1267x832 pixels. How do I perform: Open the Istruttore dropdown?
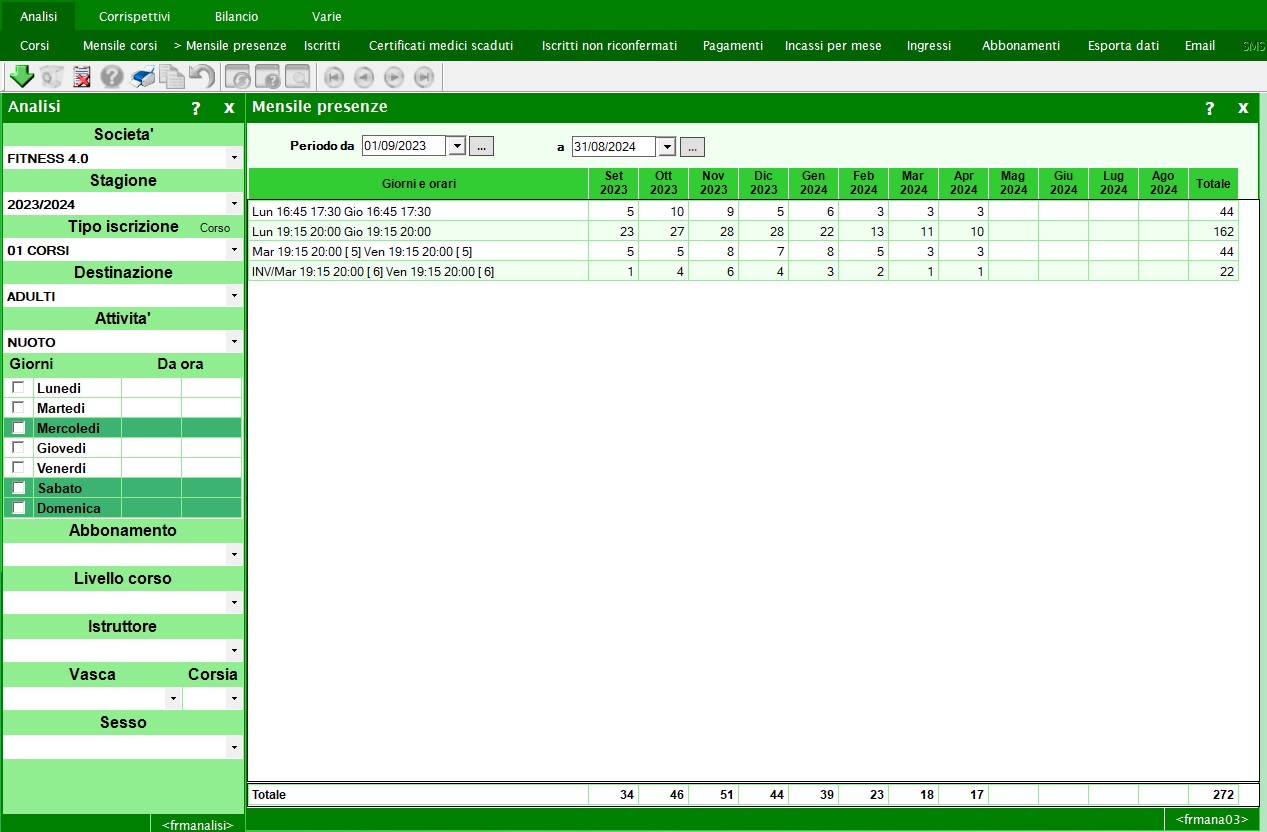point(234,650)
